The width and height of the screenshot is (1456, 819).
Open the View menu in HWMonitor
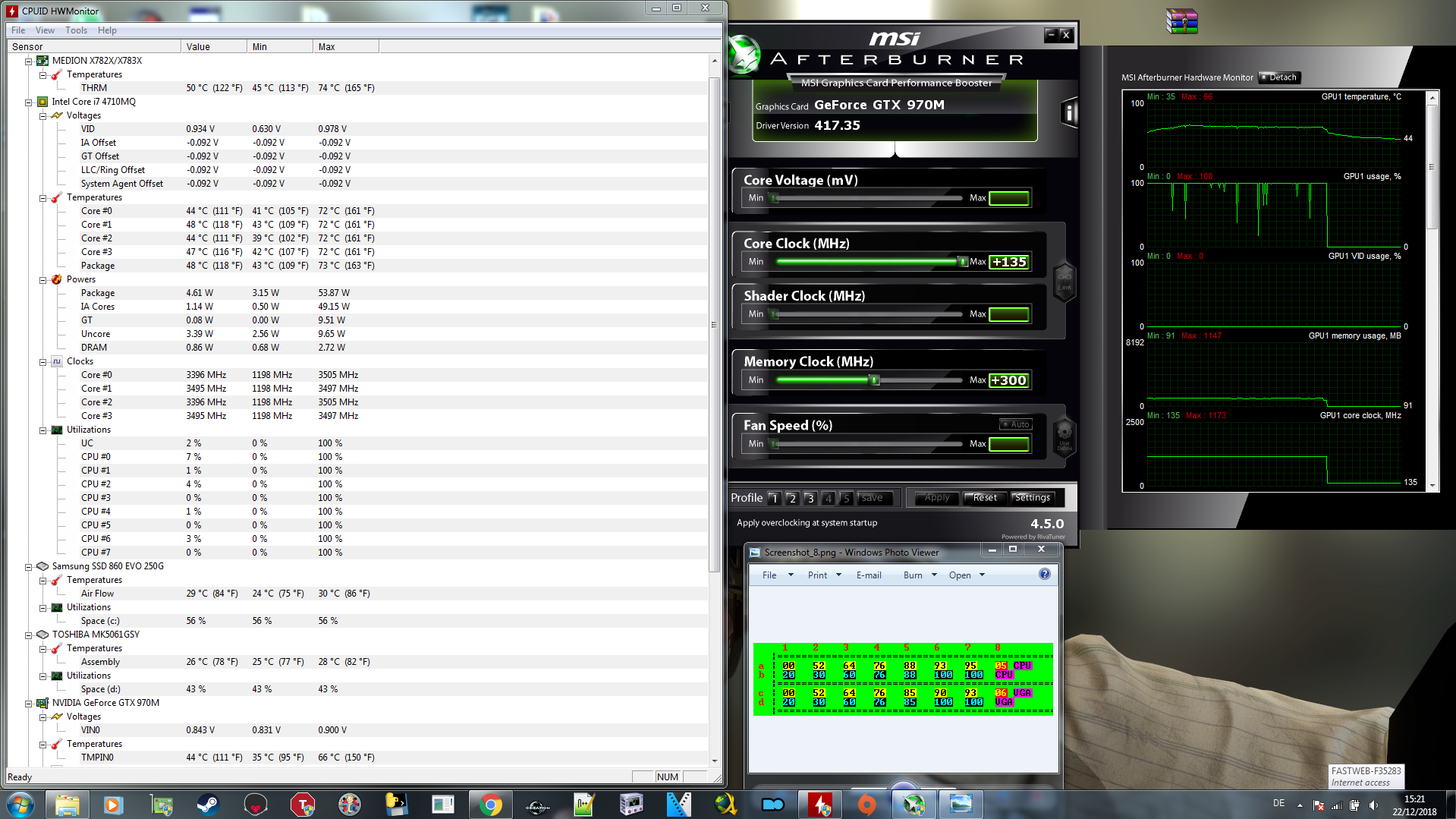(45, 30)
